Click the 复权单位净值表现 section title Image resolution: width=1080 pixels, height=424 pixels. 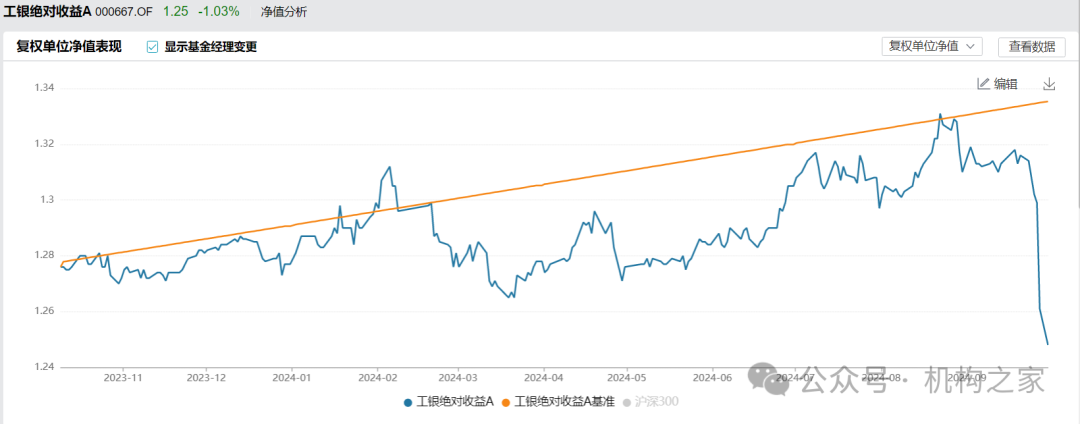click(69, 46)
